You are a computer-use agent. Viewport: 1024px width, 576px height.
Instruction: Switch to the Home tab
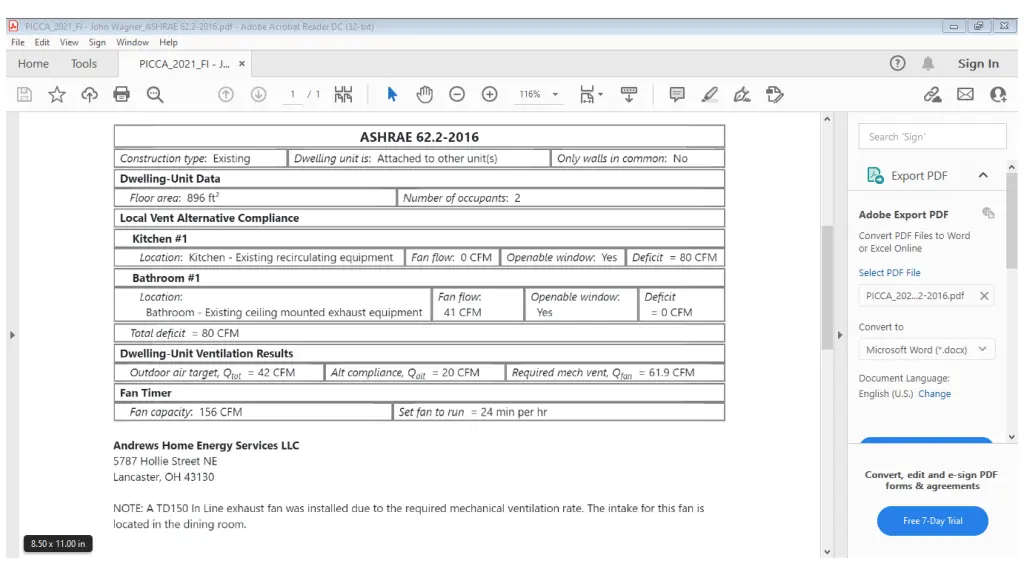[x=33, y=63]
